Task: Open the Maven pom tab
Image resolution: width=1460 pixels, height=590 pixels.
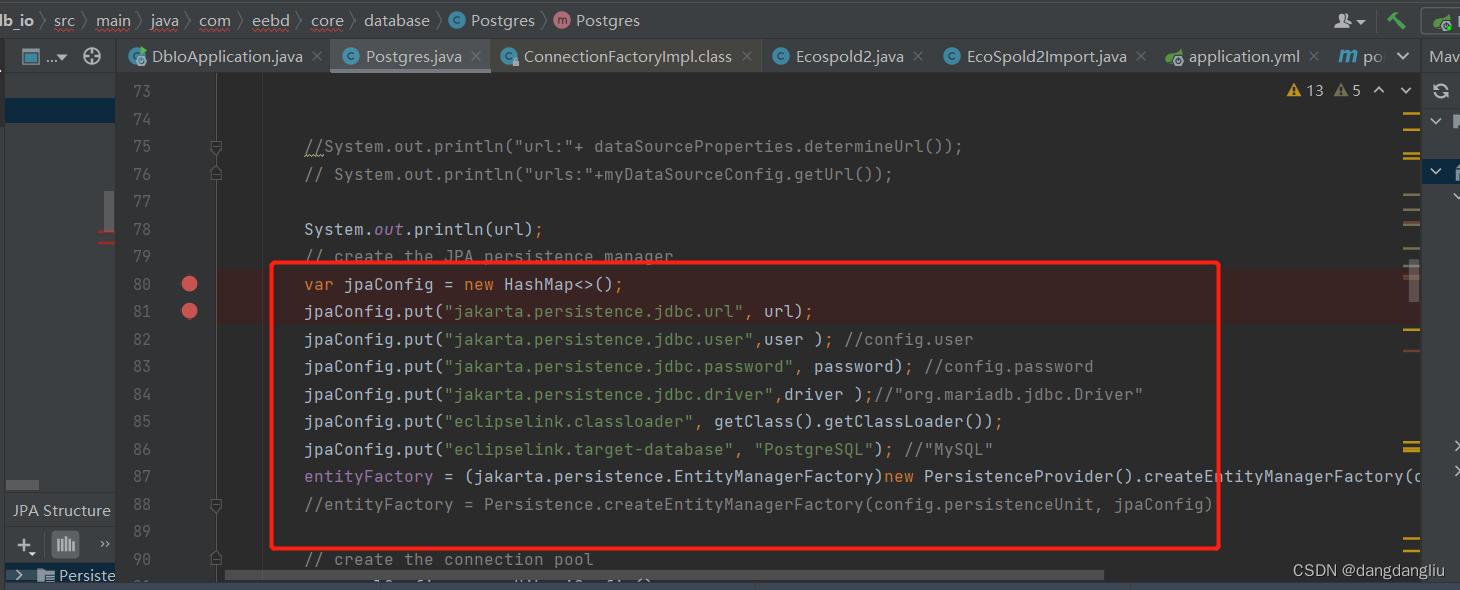Action: 1361,57
